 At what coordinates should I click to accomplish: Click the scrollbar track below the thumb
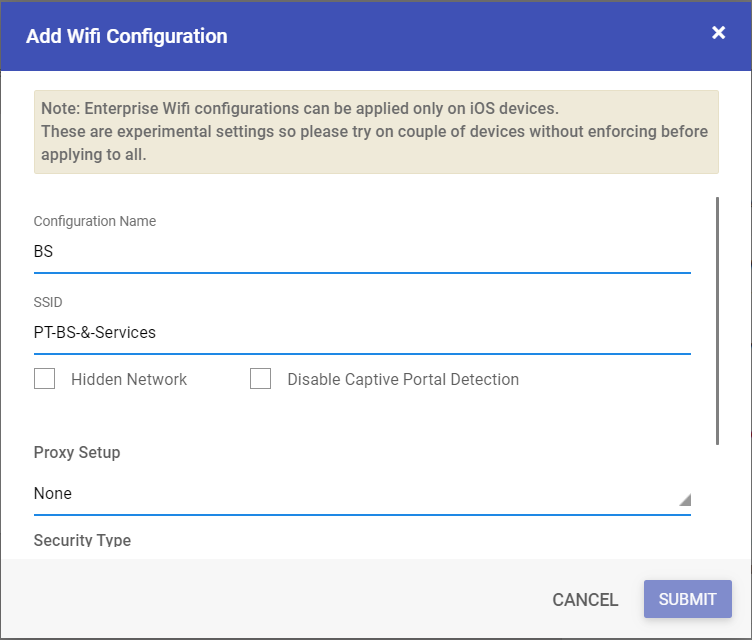pos(717,499)
